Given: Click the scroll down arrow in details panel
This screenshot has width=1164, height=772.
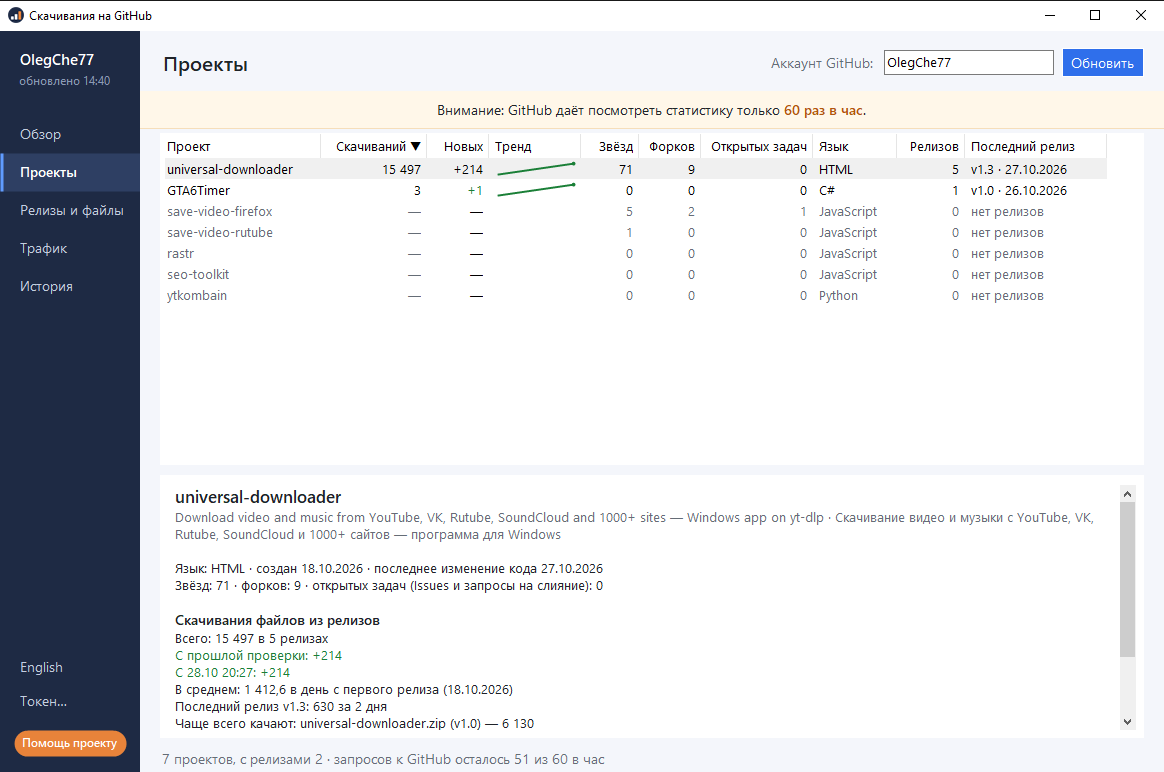Looking at the screenshot, I should click(x=1128, y=722).
